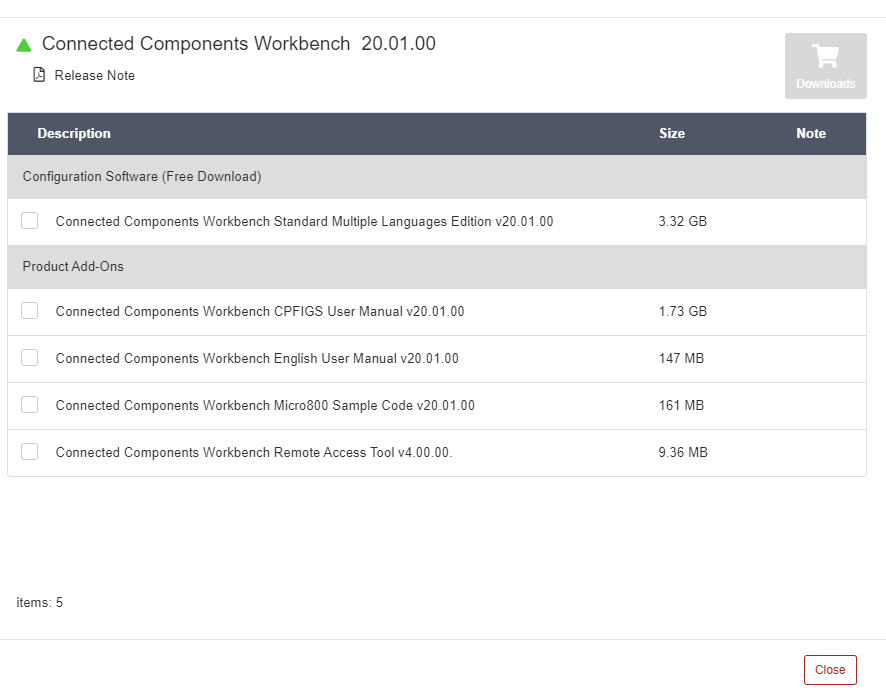Check Standard Multiple Languages Edition checkbox
Screen dimensions: 886x690
(29, 220)
